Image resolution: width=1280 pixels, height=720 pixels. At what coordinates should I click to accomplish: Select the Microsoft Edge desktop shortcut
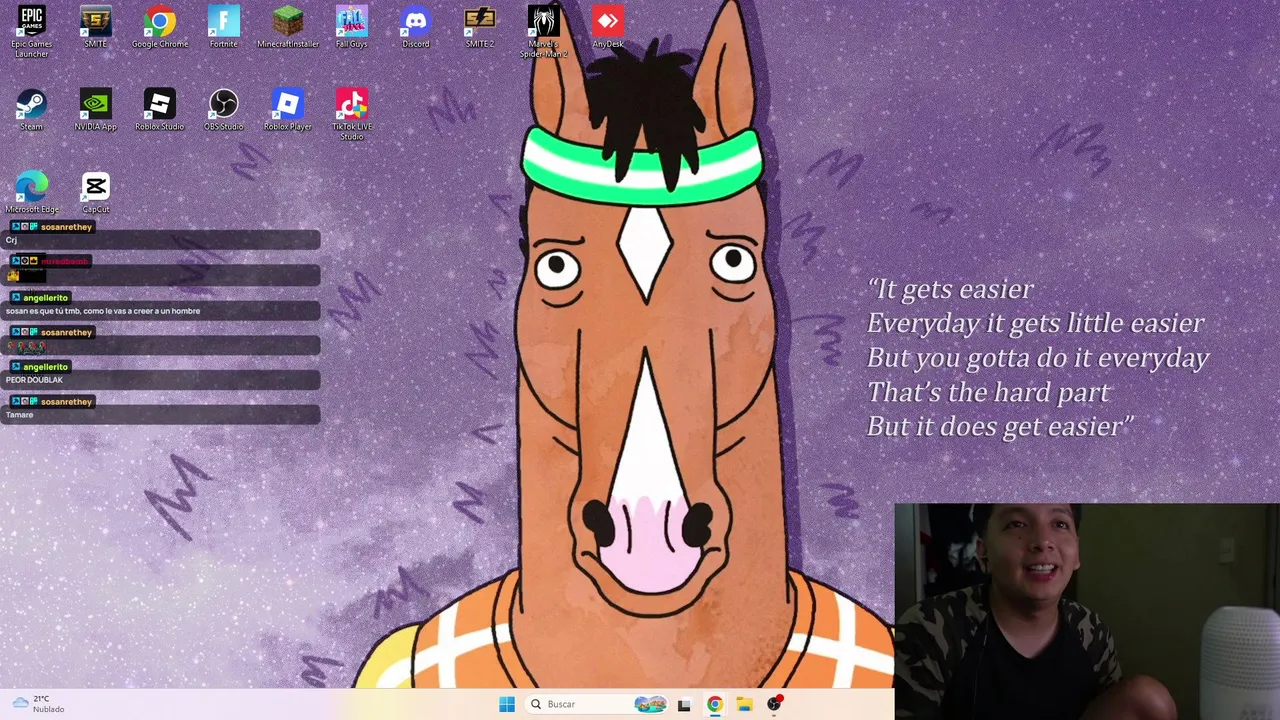[32, 192]
